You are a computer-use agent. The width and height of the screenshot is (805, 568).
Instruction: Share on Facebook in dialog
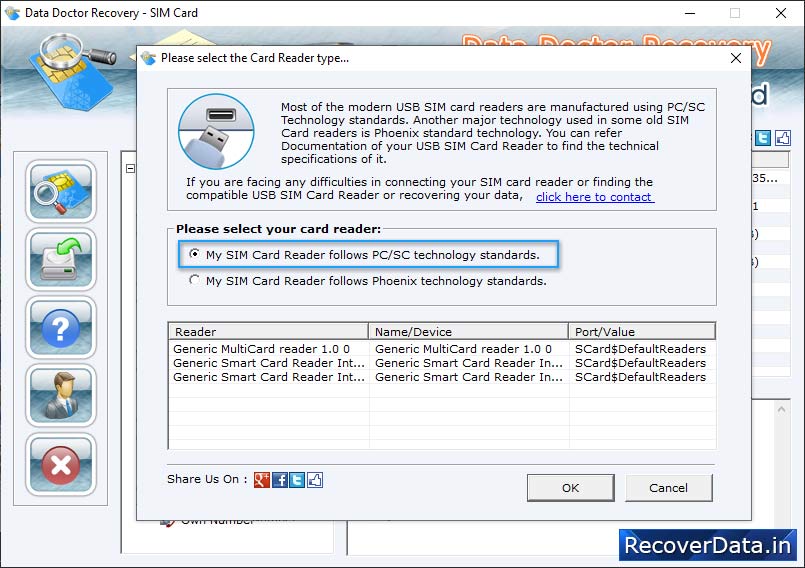[279, 480]
